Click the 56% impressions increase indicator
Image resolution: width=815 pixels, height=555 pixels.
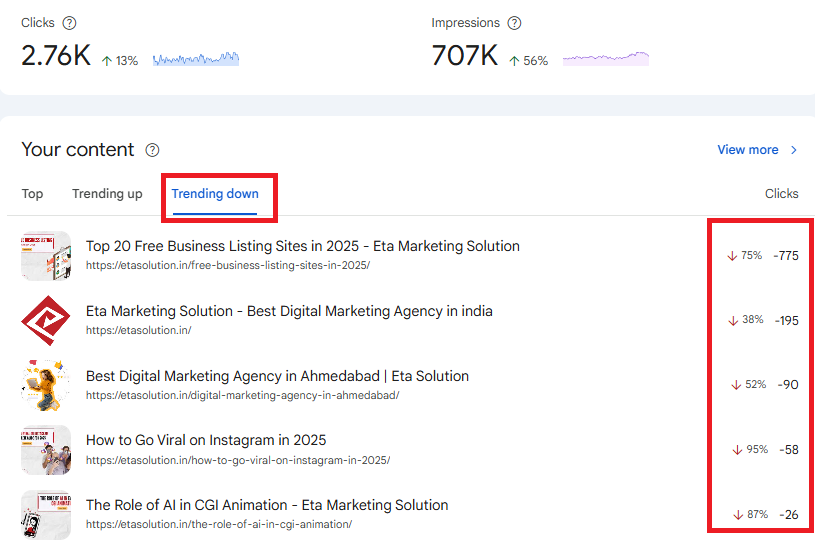(529, 61)
